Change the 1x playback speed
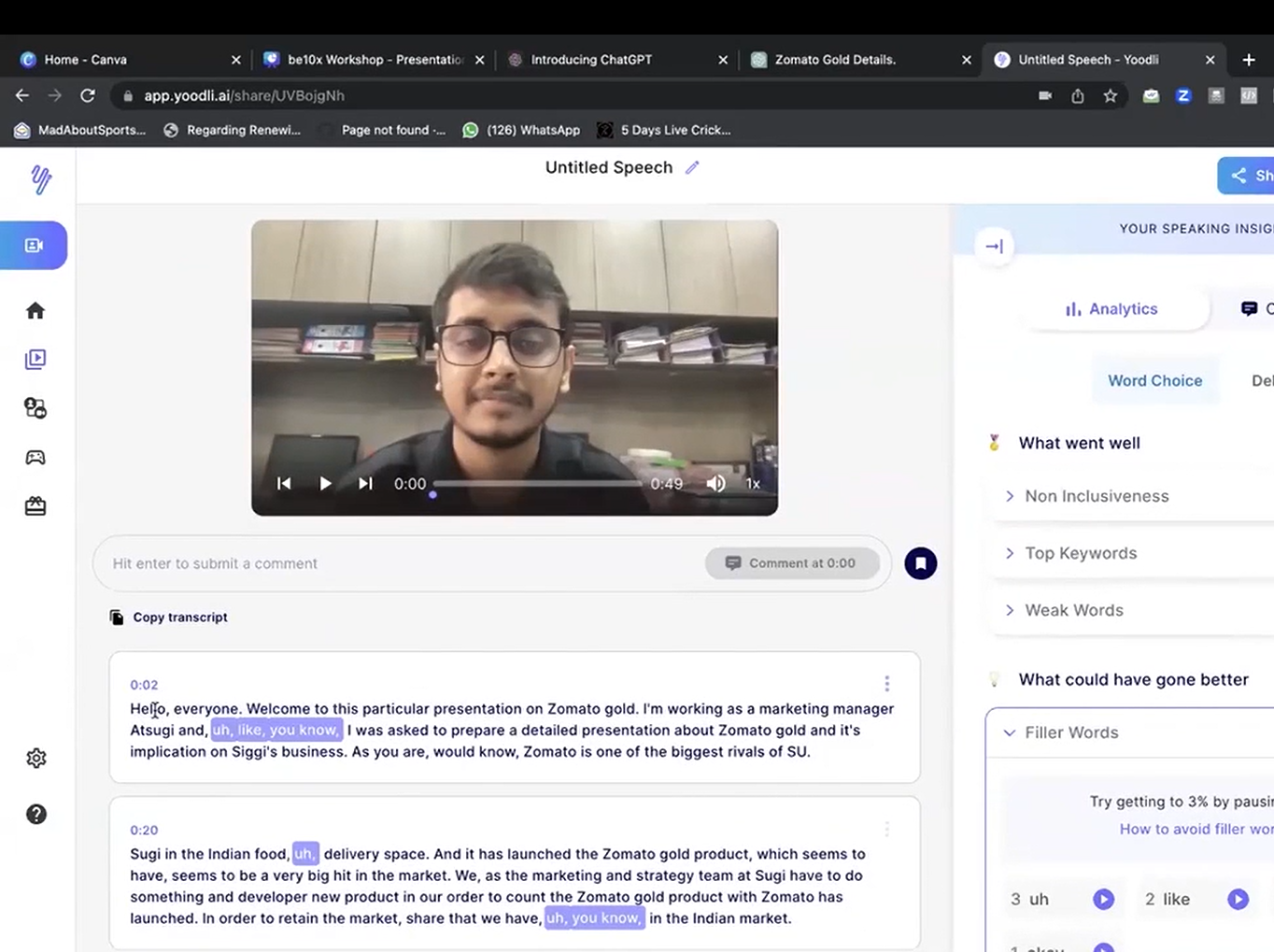This screenshot has height=952, width=1274. (x=753, y=484)
